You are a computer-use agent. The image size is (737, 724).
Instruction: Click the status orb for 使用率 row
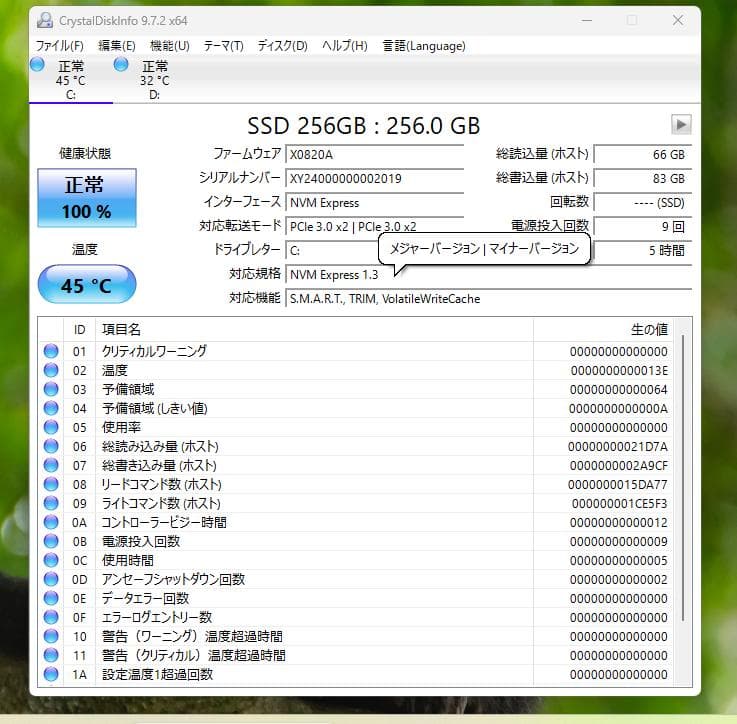51,427
